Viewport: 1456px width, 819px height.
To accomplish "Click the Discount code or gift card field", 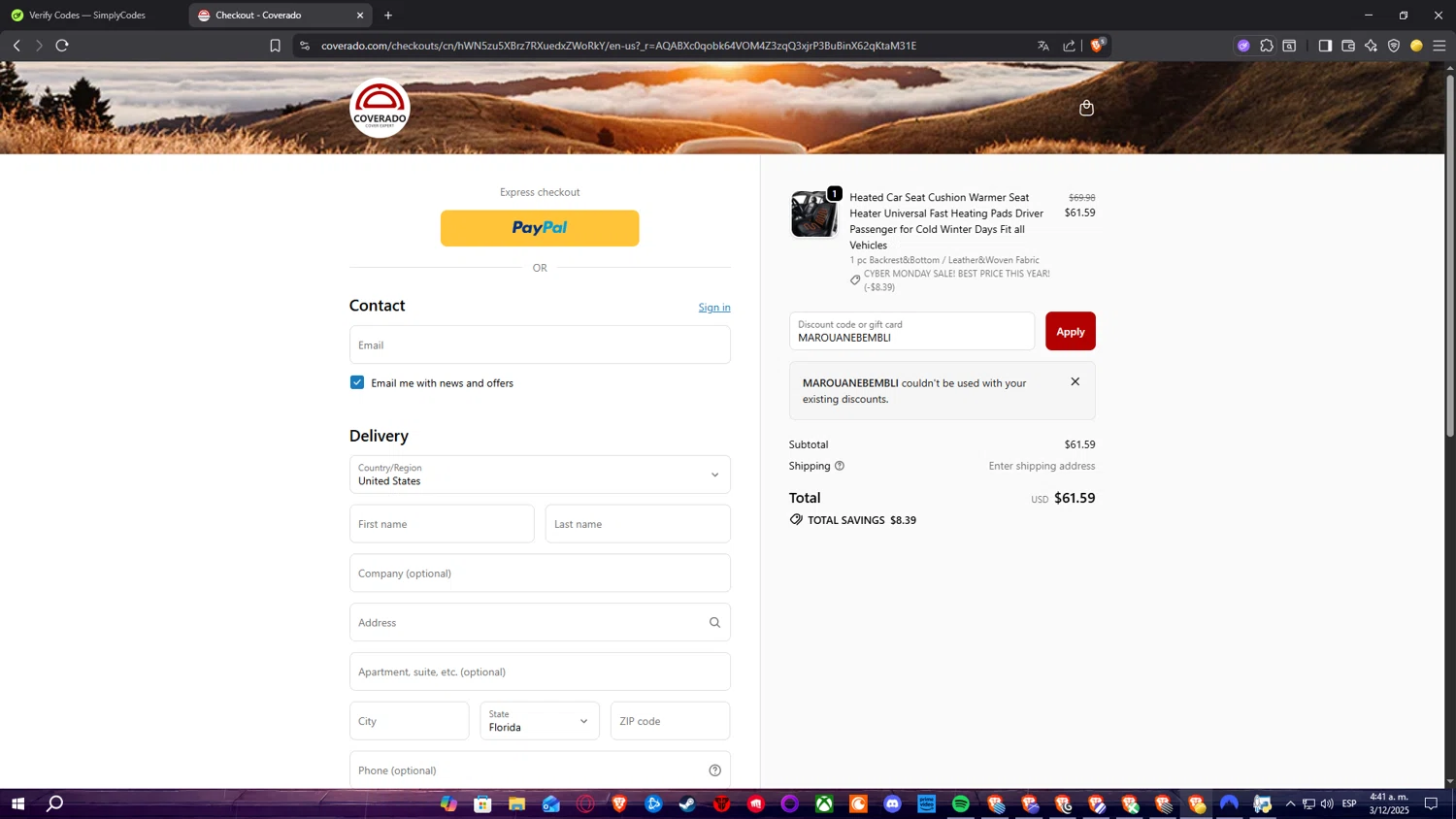I will [911, 331].
